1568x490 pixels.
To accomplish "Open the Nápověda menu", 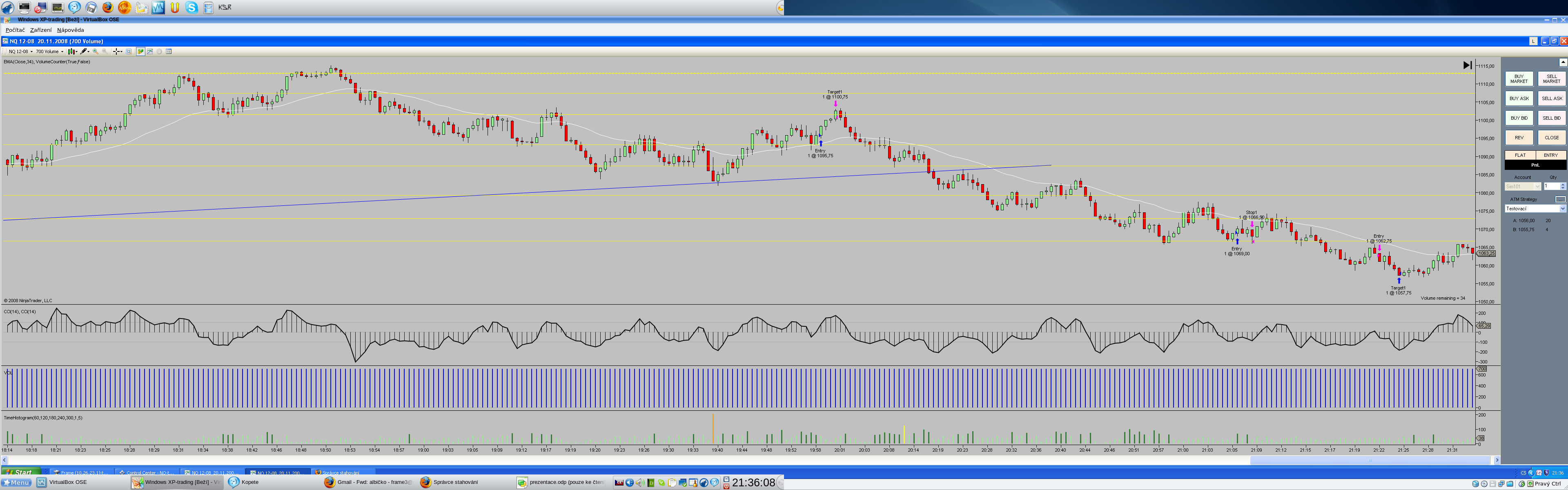I will [x=71, y=30].
